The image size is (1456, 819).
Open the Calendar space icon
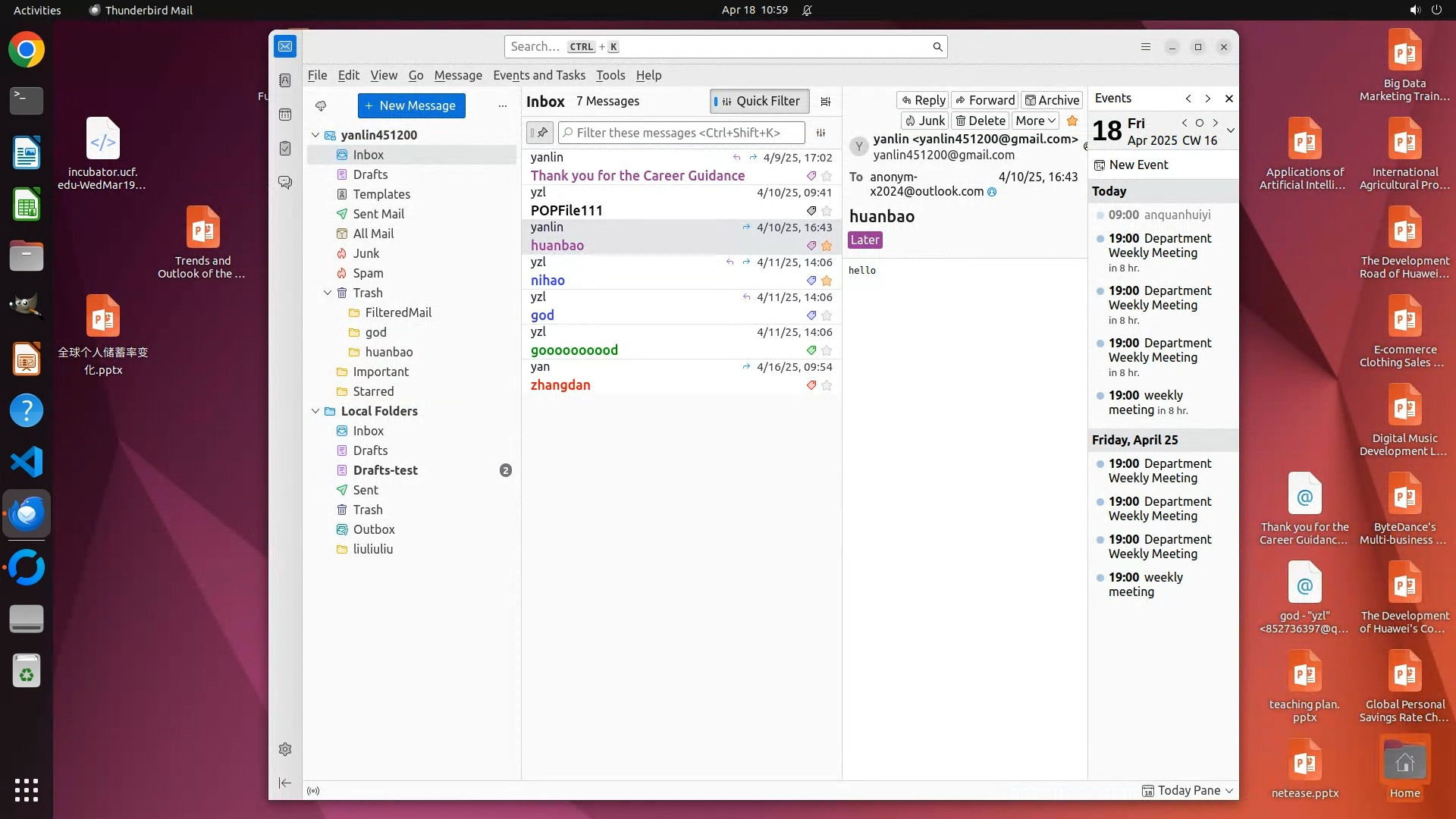pos(285,115)
